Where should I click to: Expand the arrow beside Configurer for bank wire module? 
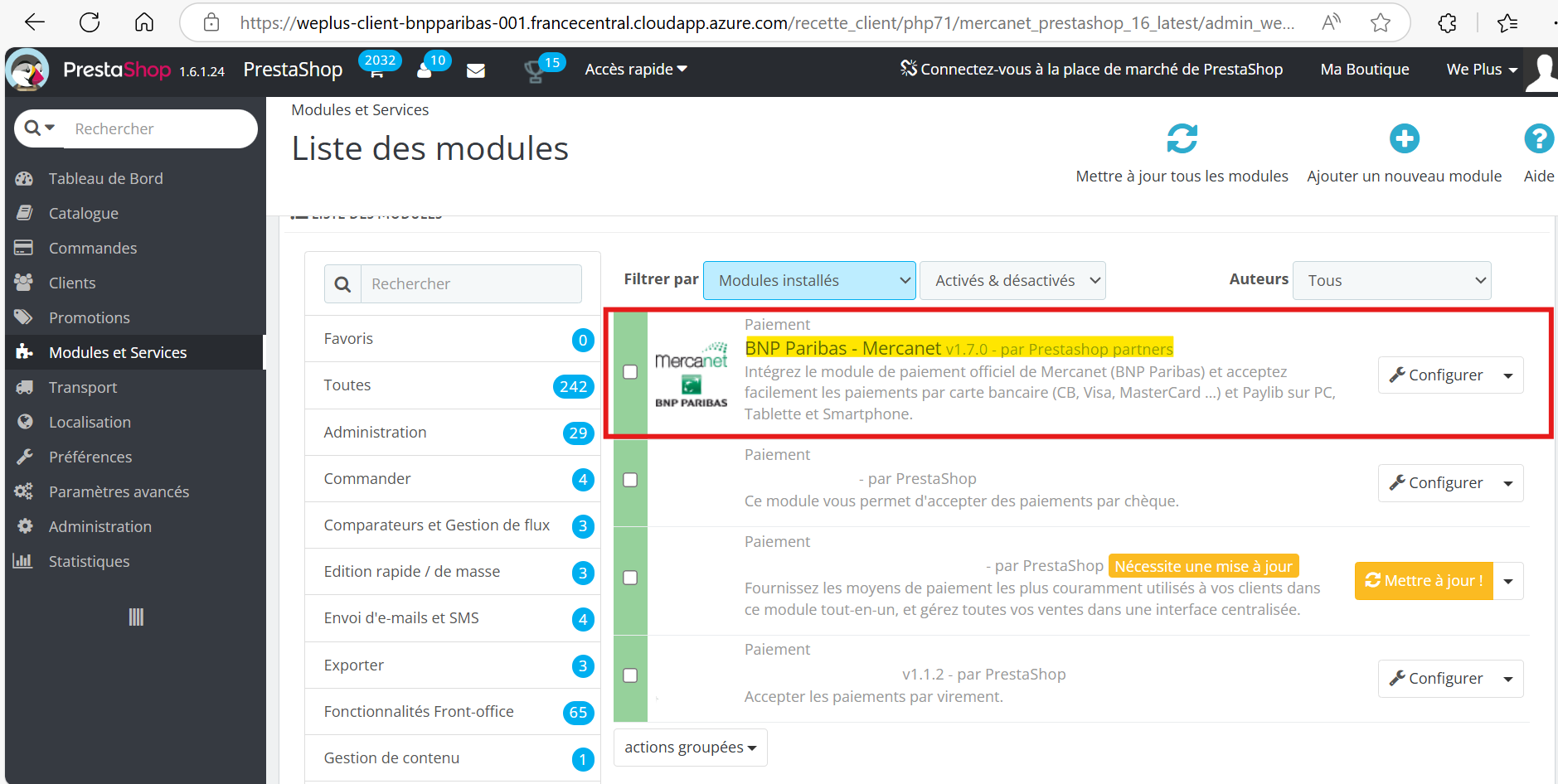[1508, 679]
